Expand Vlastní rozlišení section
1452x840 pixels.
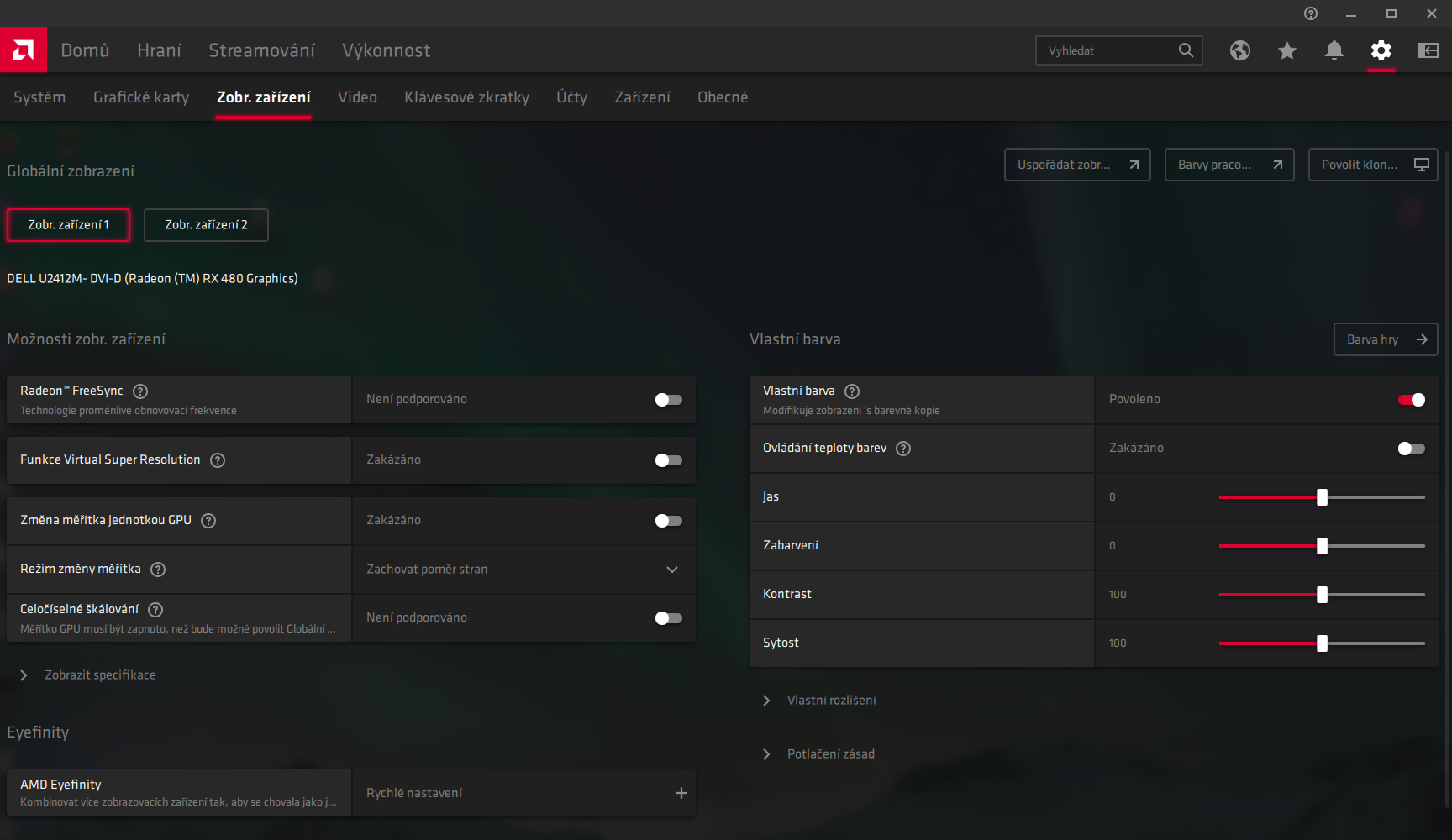pyautogui.click(x=820, y=701)
